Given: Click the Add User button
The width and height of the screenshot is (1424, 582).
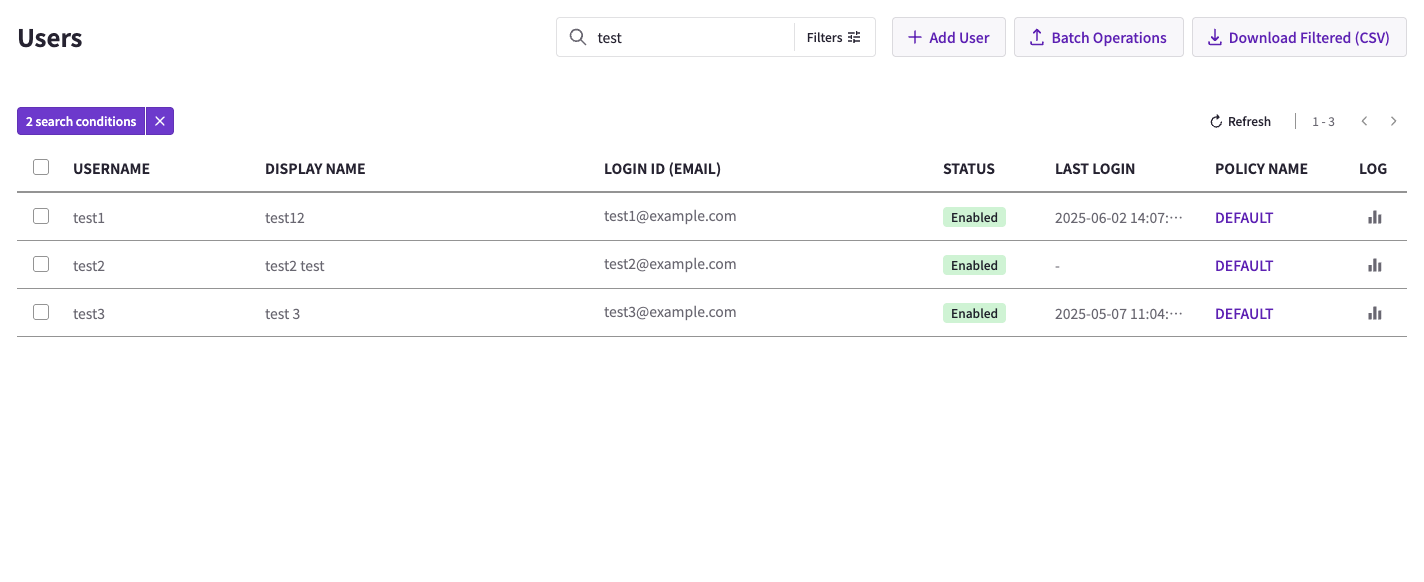Looking at the screenshot, I should pos(948,37).
